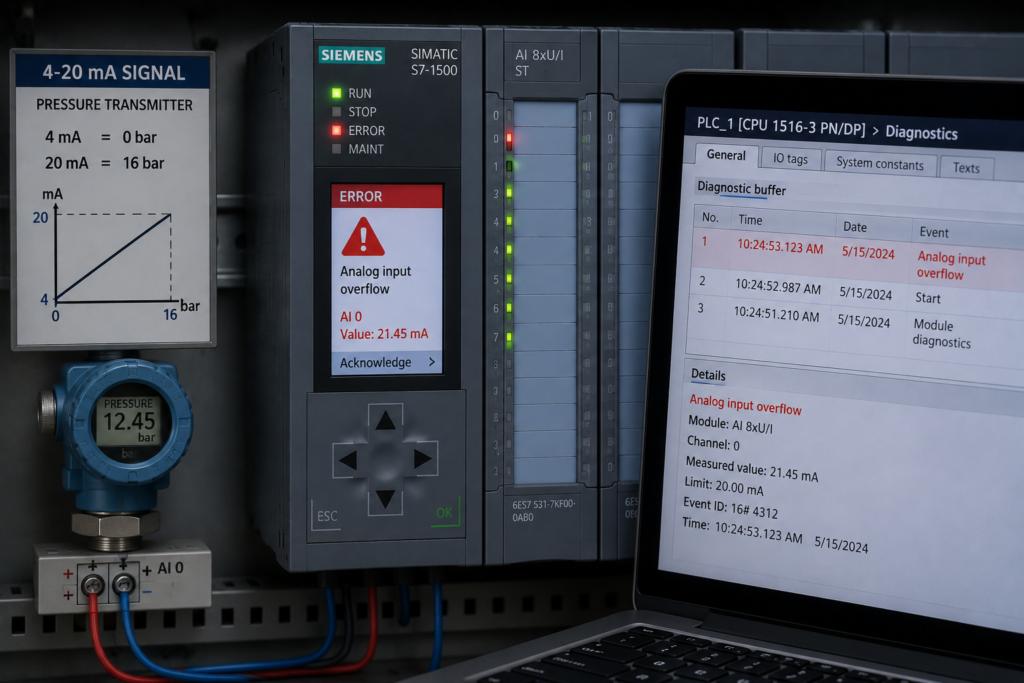
Task: Click the 'AI 0' text on display
Action: pos(351,317)
